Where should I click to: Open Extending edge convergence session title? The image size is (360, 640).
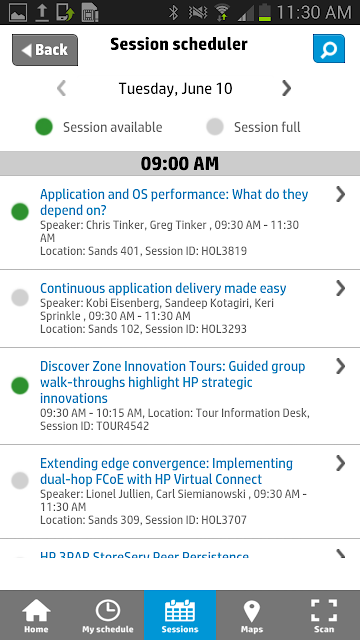[167, 471]
